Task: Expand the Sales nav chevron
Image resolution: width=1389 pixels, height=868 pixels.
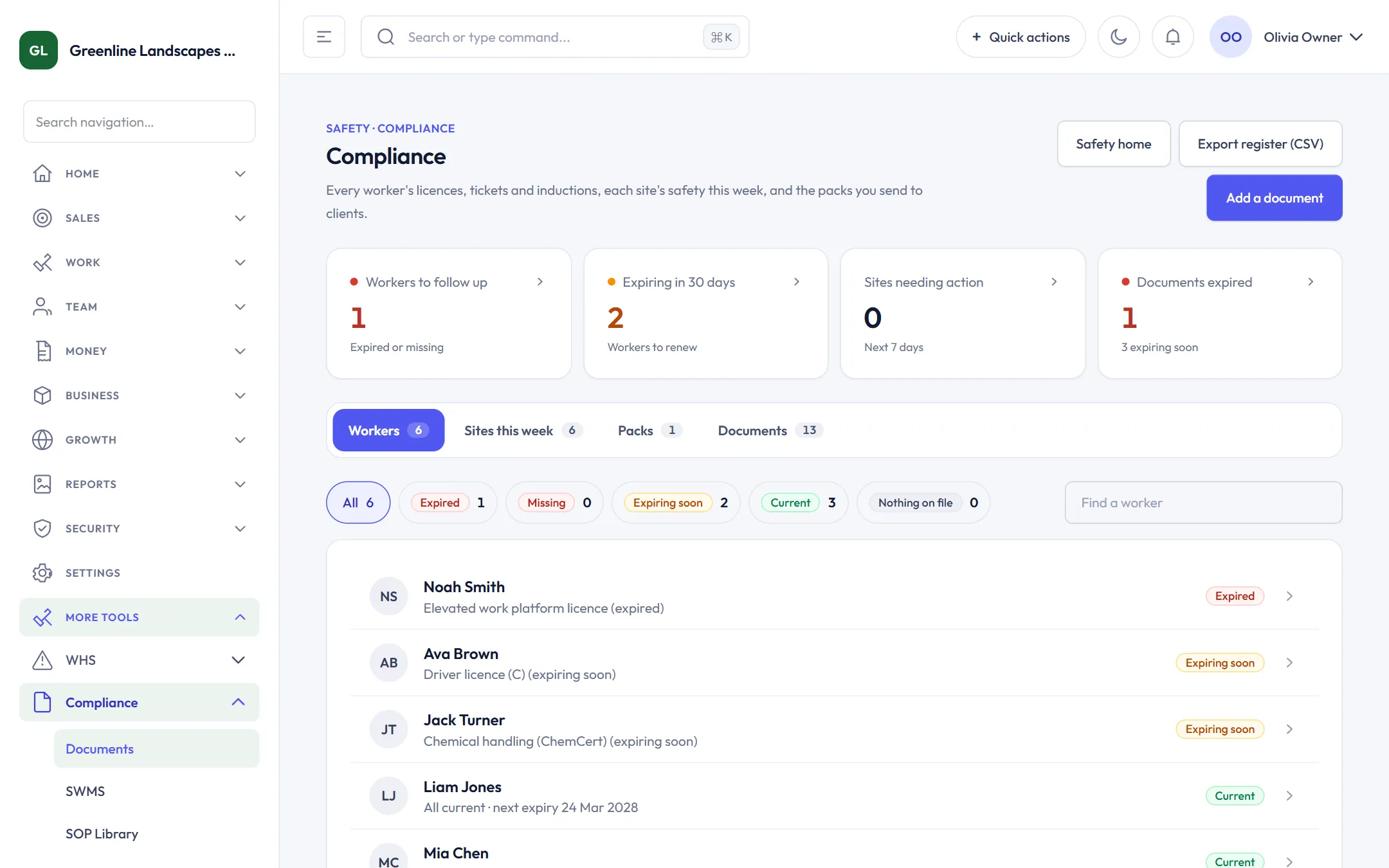Action: (x=240, y=218)
